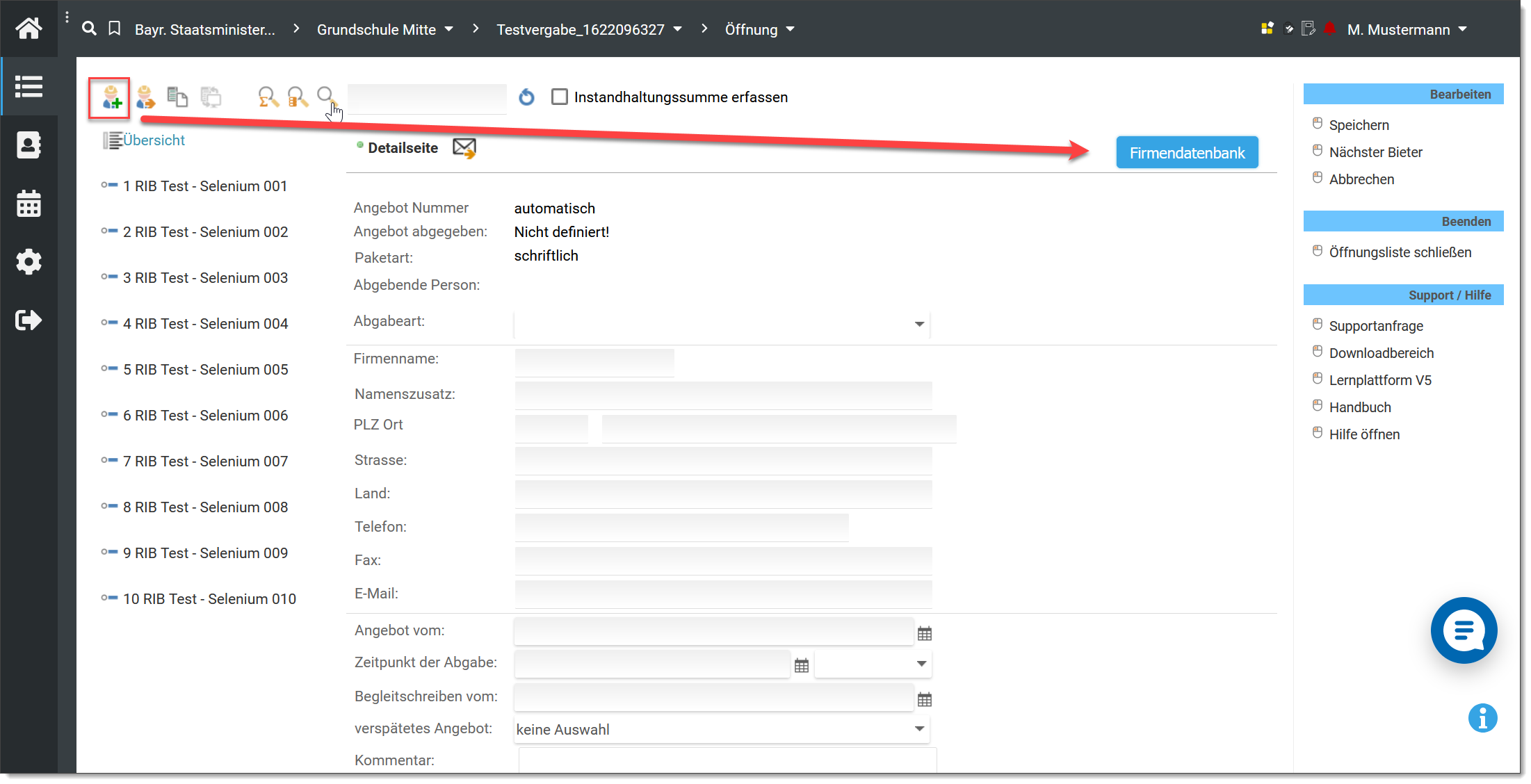Open the chat bubble widget
Screen dimensions: 1531x784
(x=1464, y=630)
